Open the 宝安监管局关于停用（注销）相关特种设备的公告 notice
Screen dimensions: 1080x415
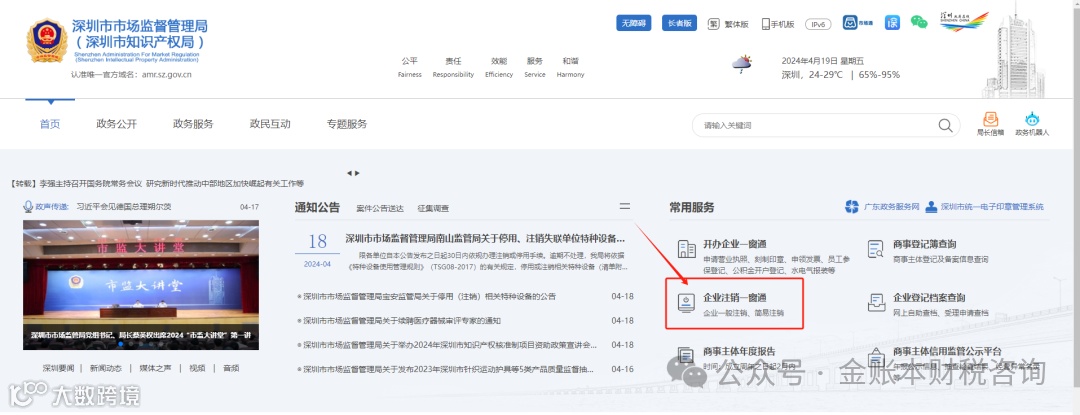[429, 297]
